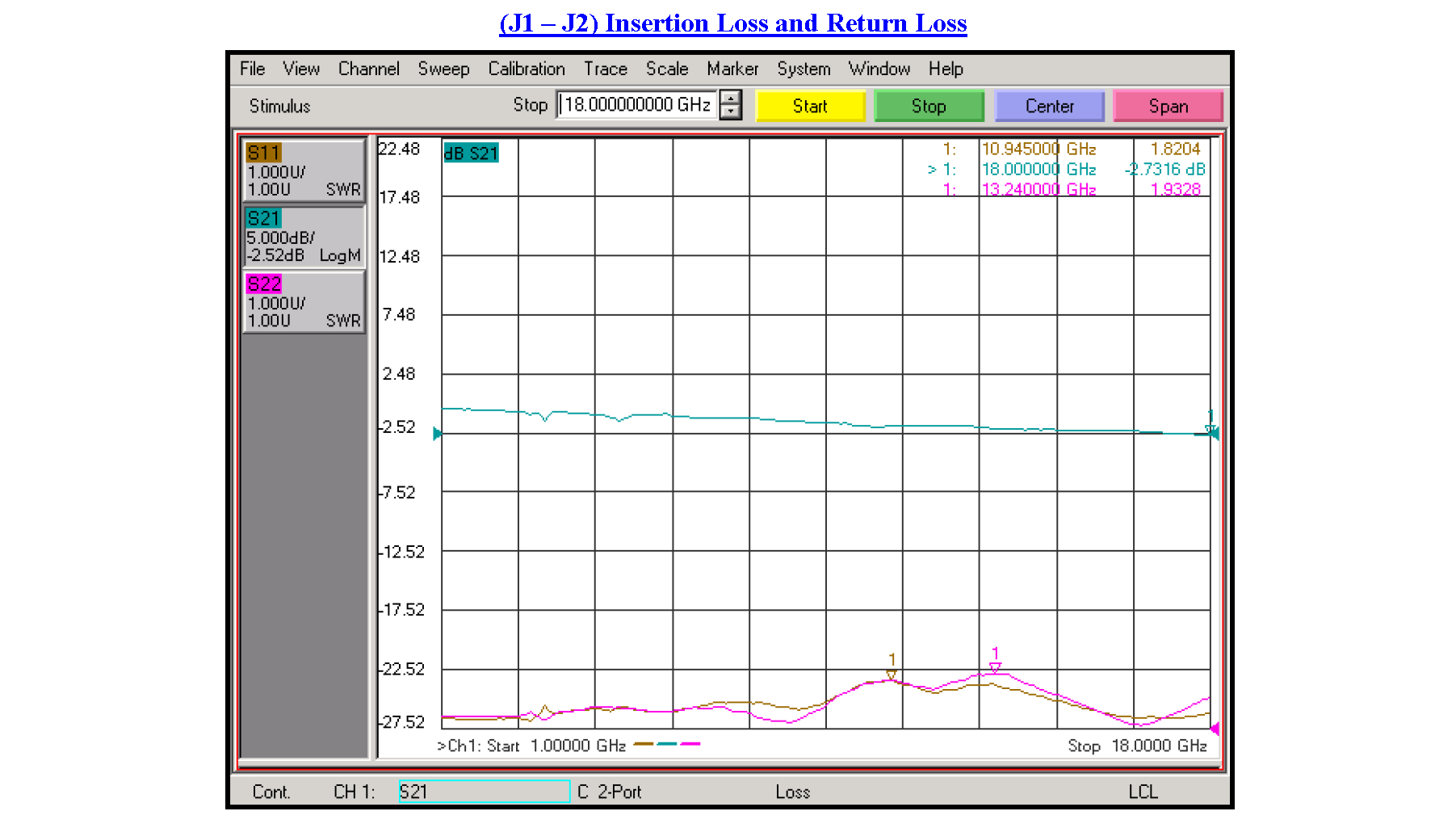The height and width of the screenshot is (828, 1456).
Task: Select marker 1 on the S11 trace
Action: point(892,674)
